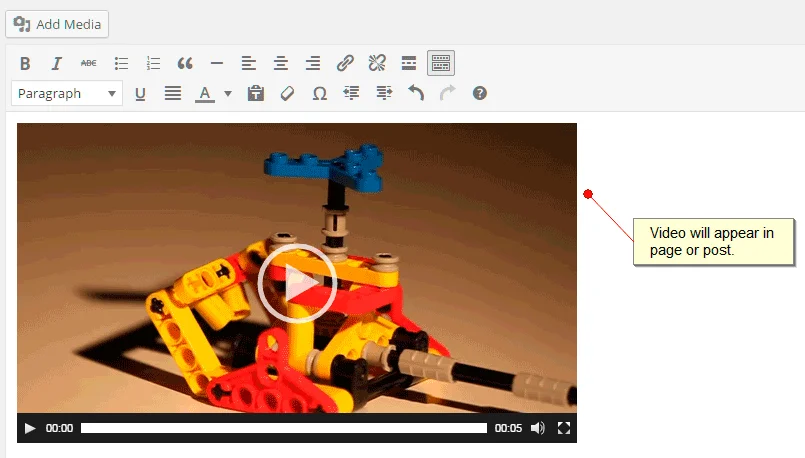Image resolution: width=805 pixels, height=458 pixels.
Task: Align text right
Action: click(x=313, y=63)
